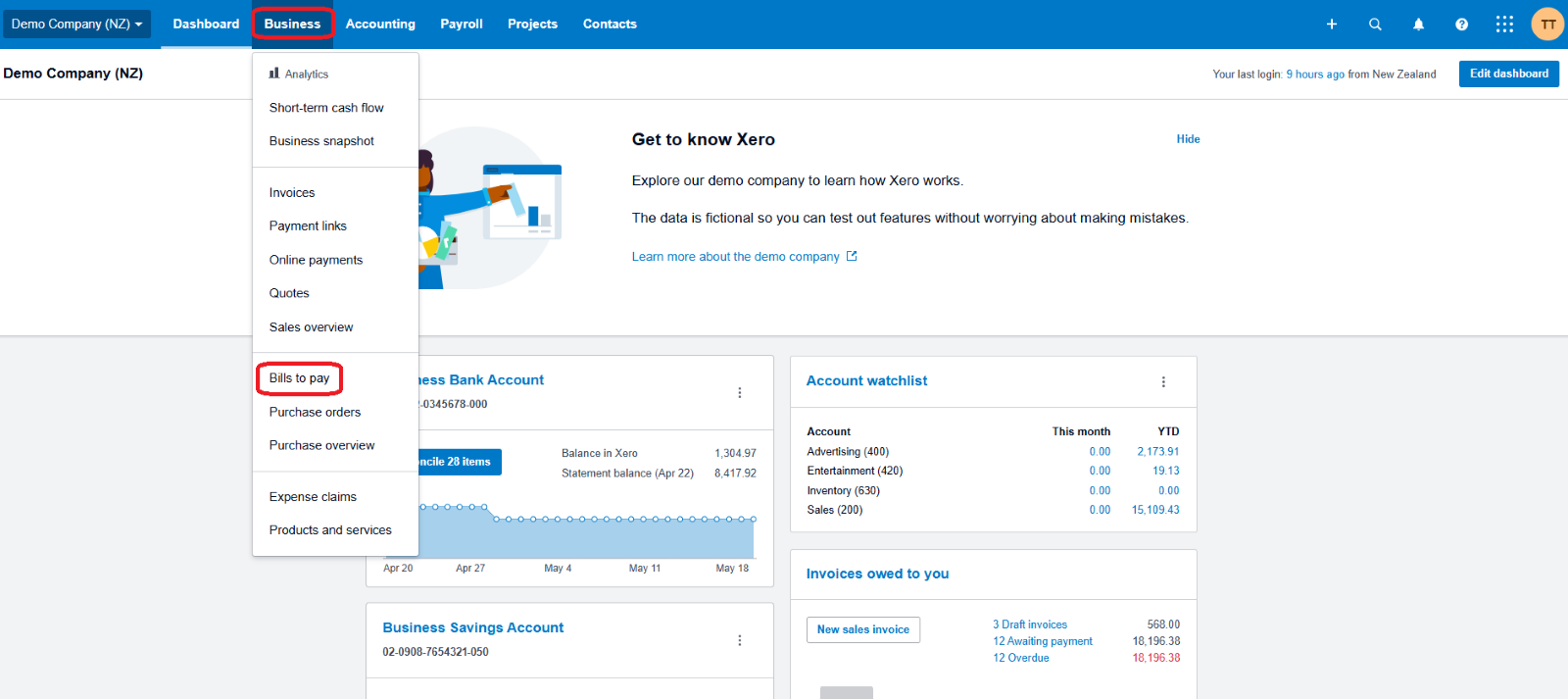This screenshot has height=699, width=1568.
Task: Open the Business Savings Account heading link
Action: click(x=473, y=628)
